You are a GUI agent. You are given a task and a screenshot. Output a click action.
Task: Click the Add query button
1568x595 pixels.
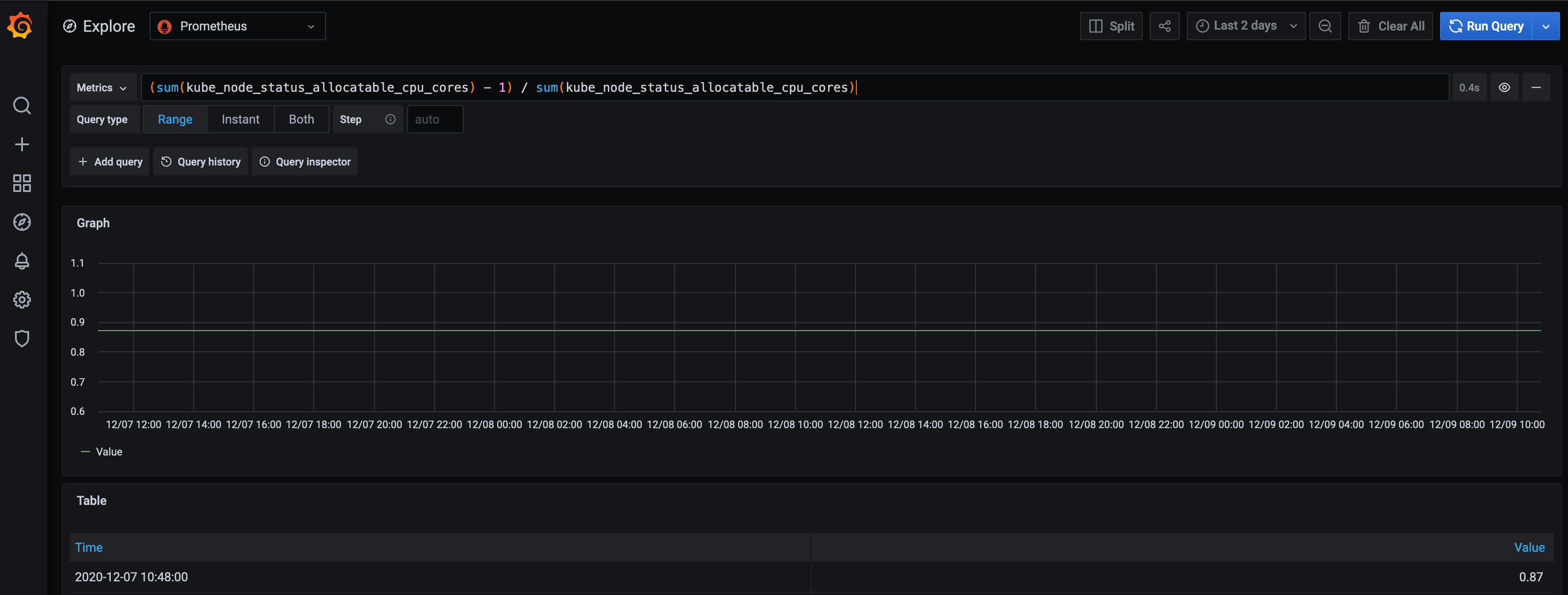click(109, 162)
